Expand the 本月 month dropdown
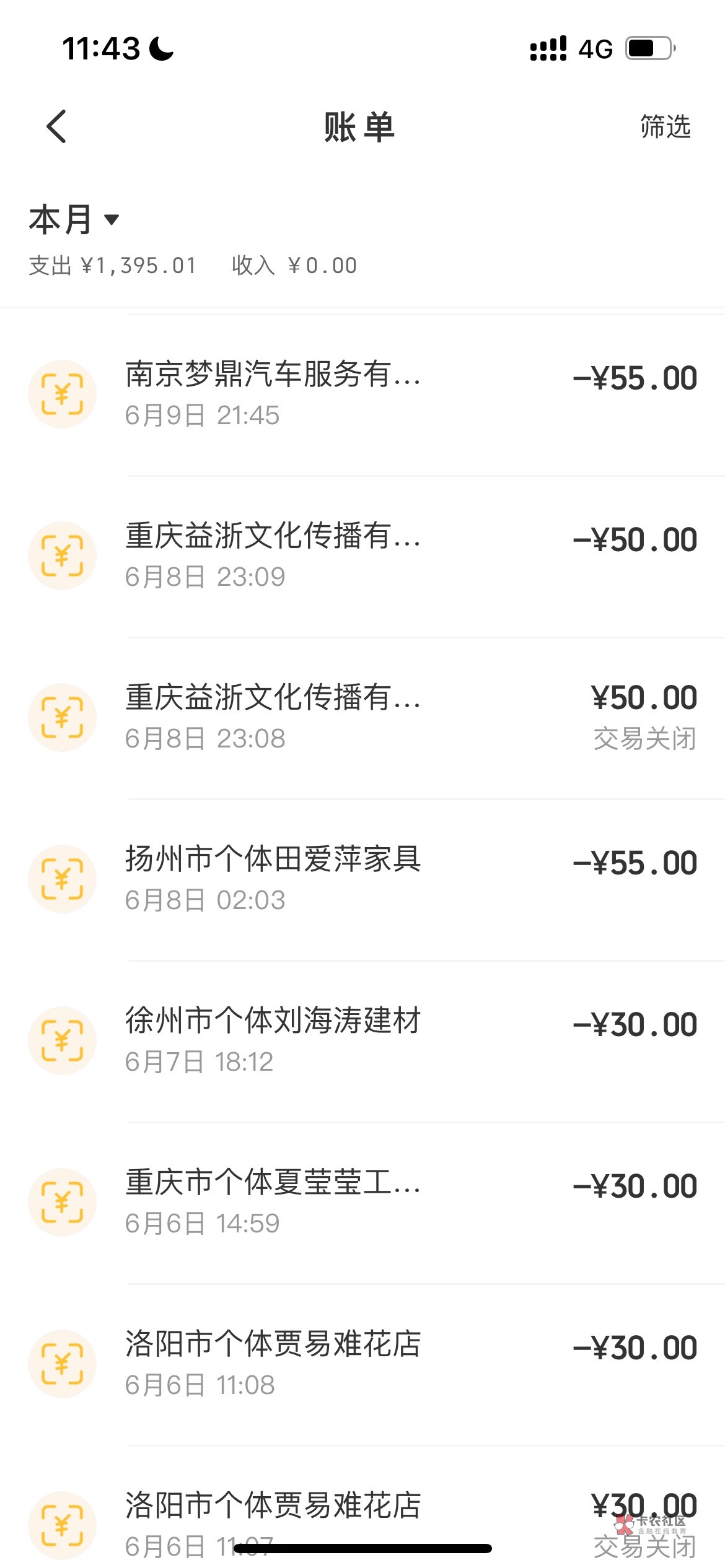Screen dimensions: 725x1568 pos(74,220)
